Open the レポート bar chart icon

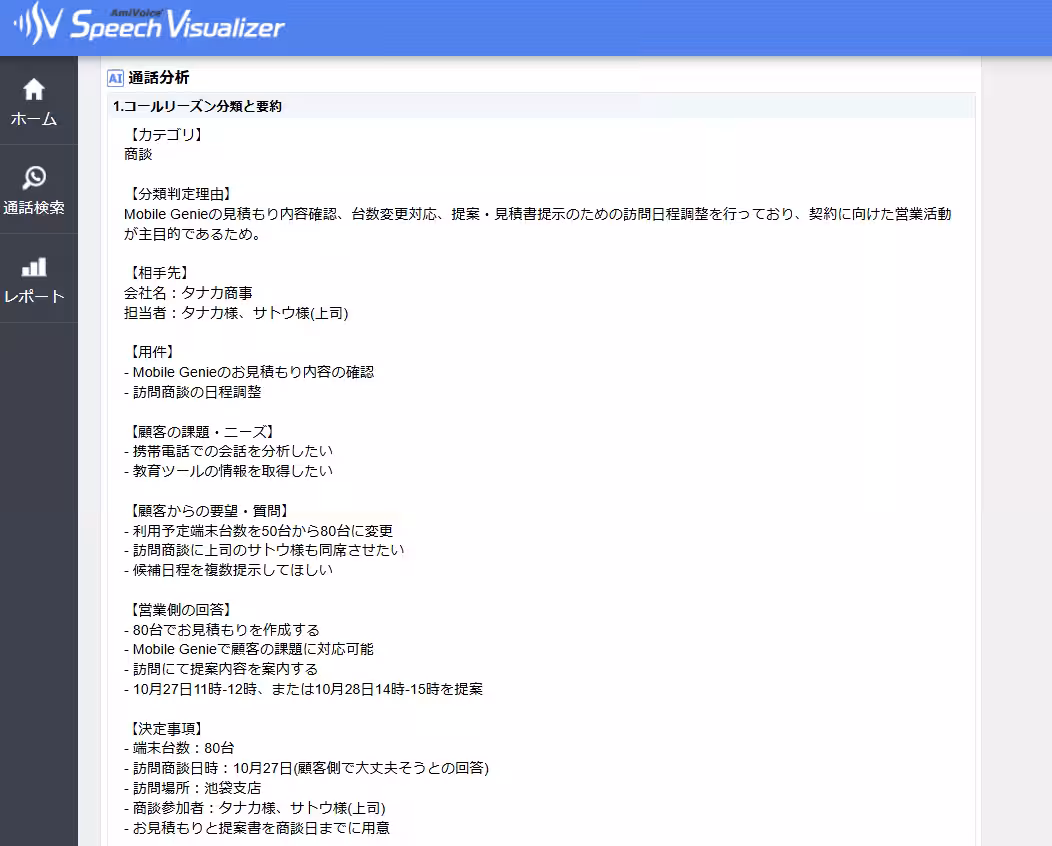34,267
